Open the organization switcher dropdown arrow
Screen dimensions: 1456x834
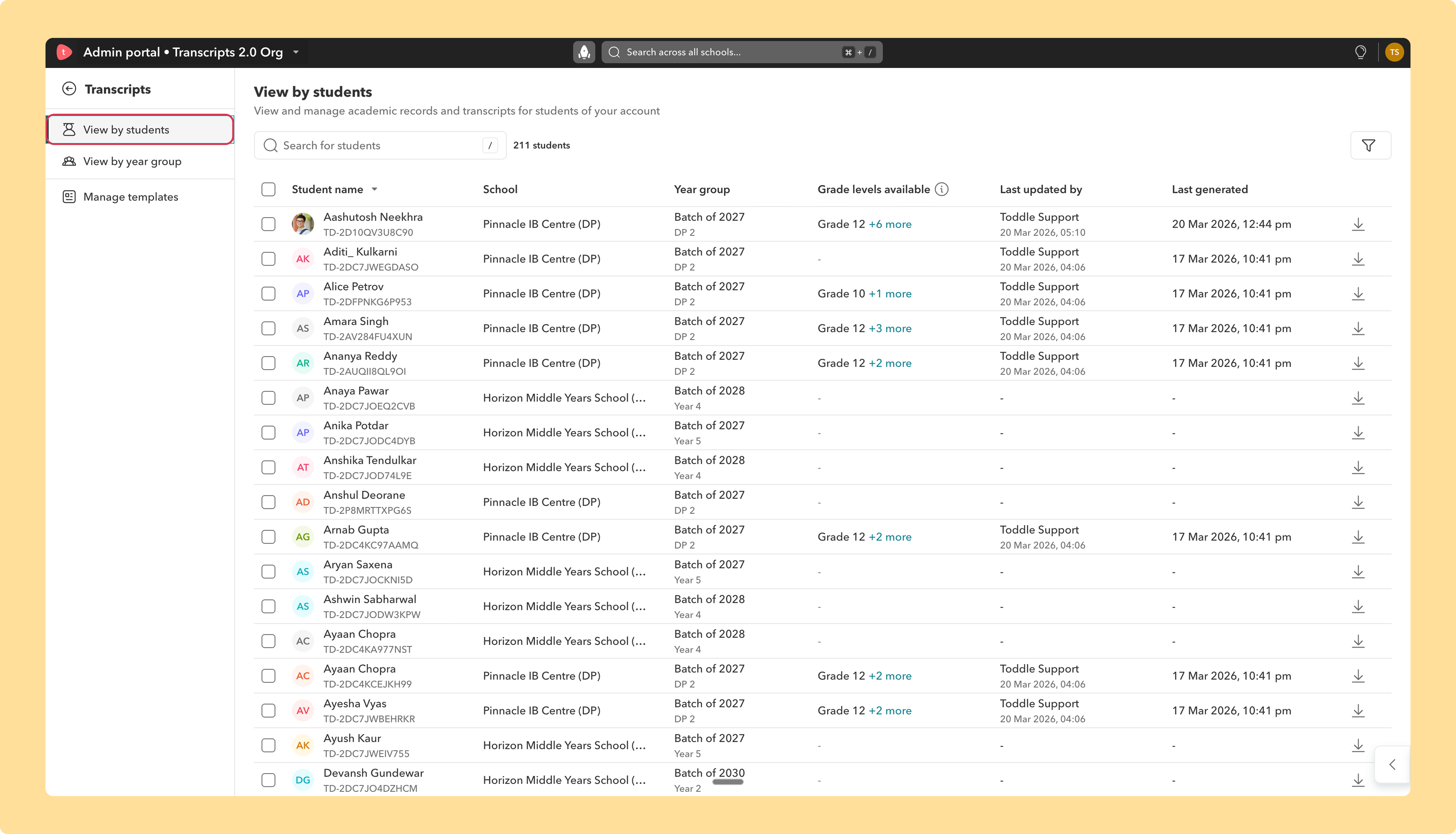296,52
